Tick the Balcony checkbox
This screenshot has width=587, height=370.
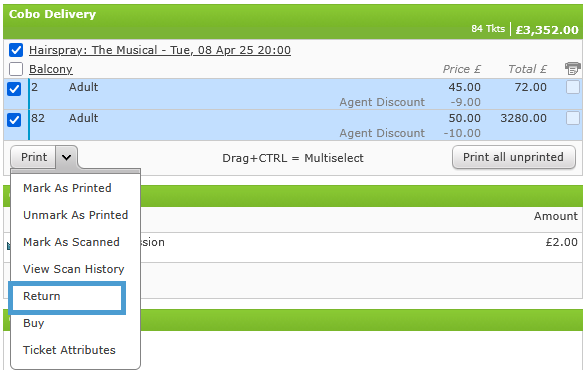click(x=16, y=69)
